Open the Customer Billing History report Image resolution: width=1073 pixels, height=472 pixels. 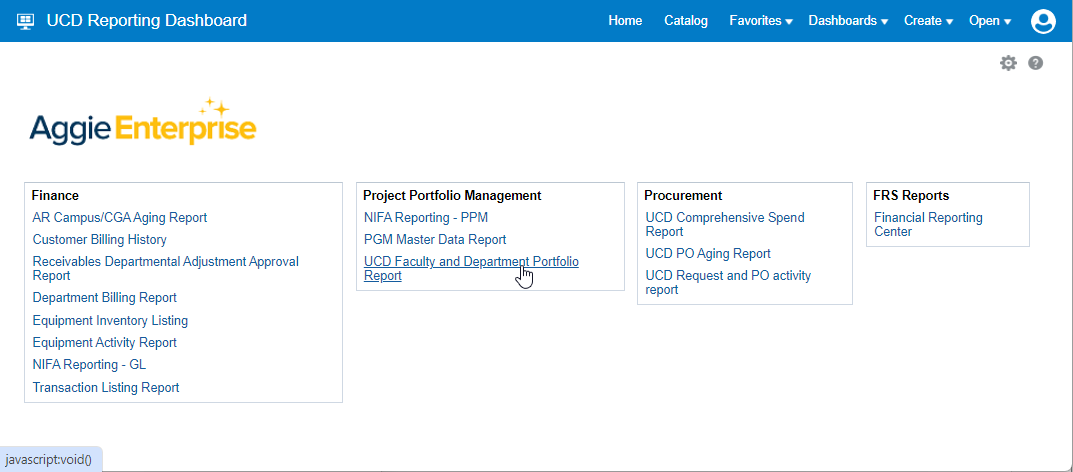point(100,240)
